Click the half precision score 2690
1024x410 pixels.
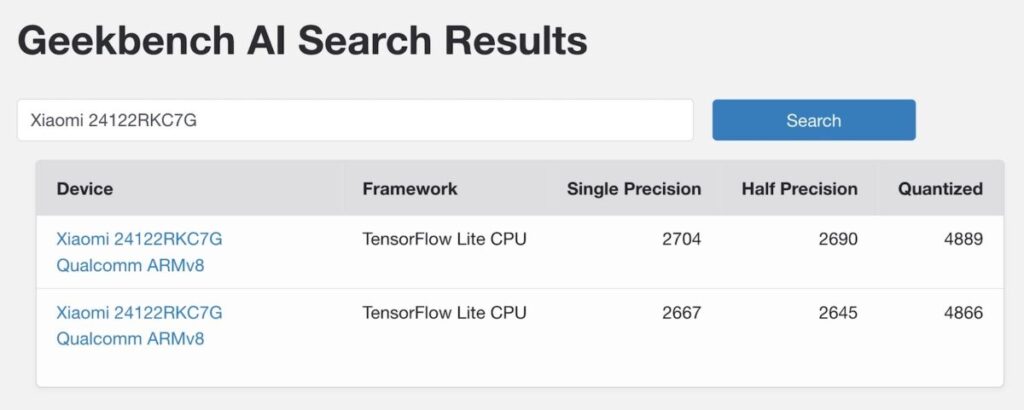838,239
